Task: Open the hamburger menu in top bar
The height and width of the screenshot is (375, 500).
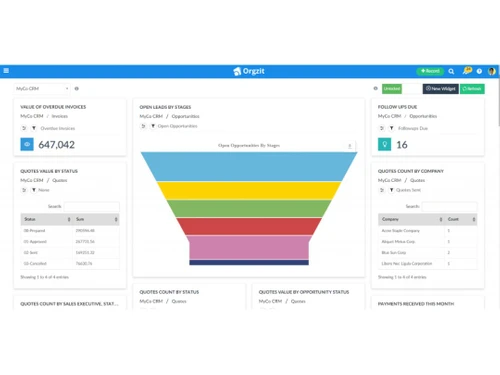Action: [x=6, y=71]
